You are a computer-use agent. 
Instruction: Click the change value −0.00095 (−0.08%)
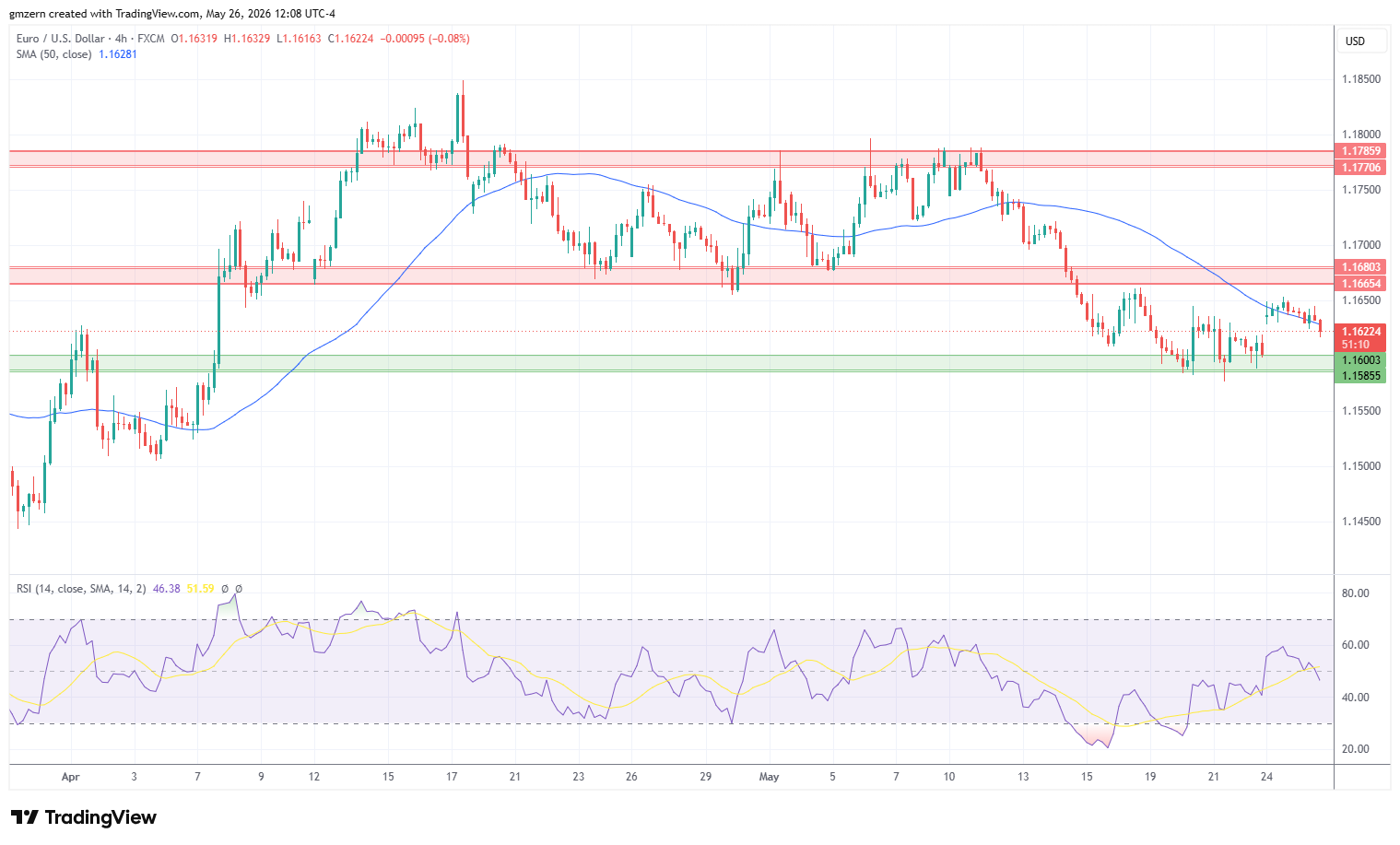[426, 39]
